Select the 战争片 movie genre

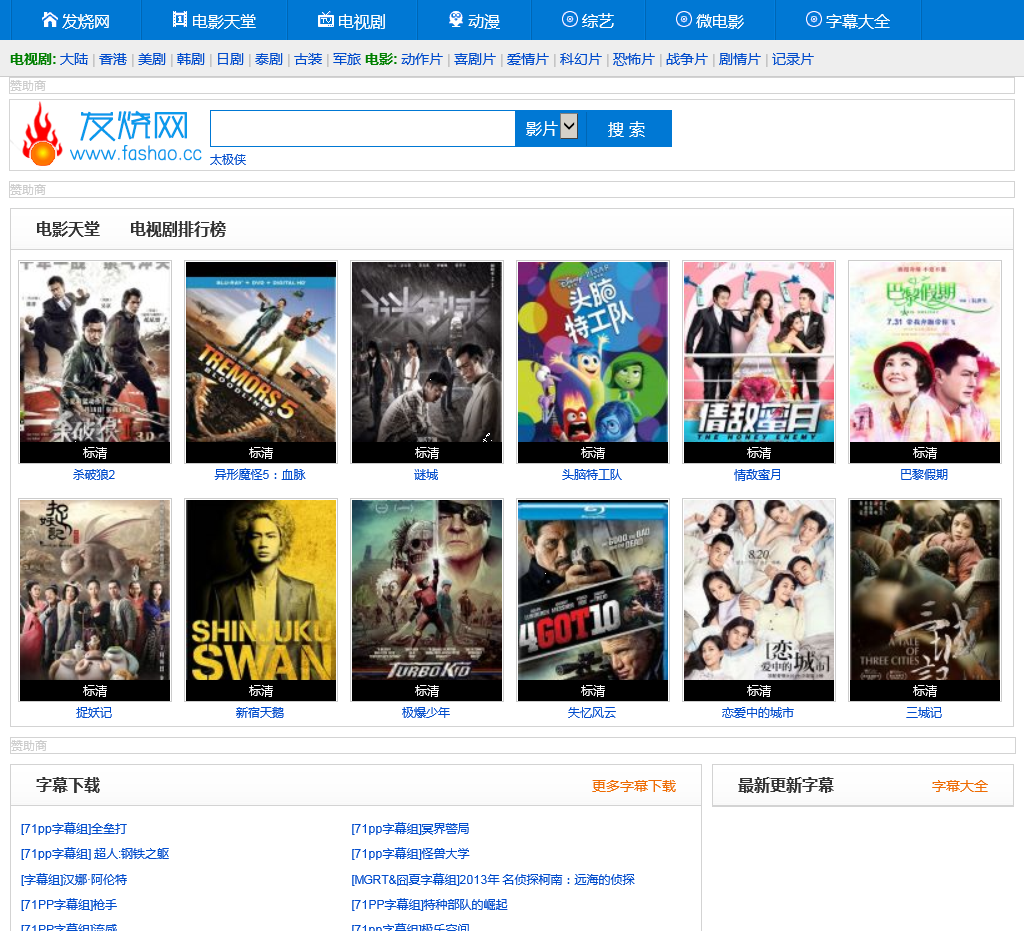tap(686, 59)
